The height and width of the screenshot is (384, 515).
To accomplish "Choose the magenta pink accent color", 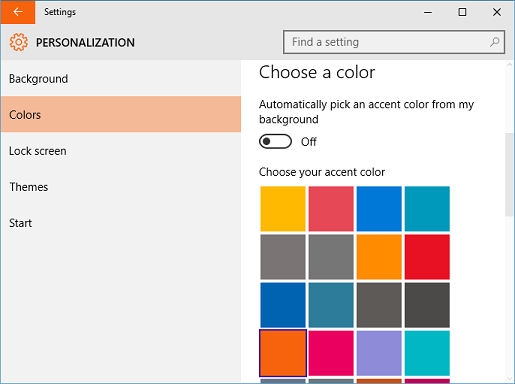I will [x=331, y=353].
